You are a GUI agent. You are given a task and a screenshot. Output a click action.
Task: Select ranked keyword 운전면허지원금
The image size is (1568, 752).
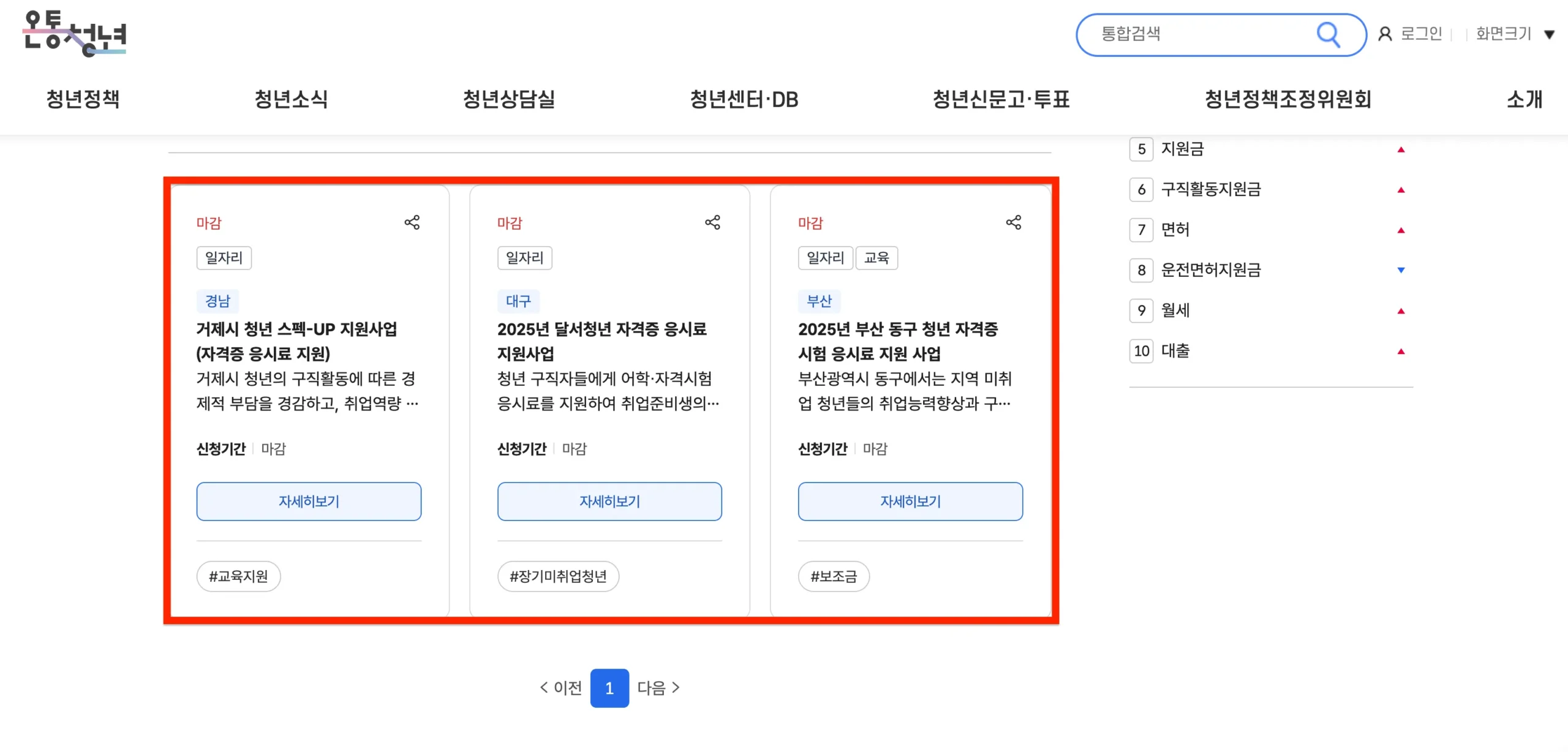coord(1211,270)
